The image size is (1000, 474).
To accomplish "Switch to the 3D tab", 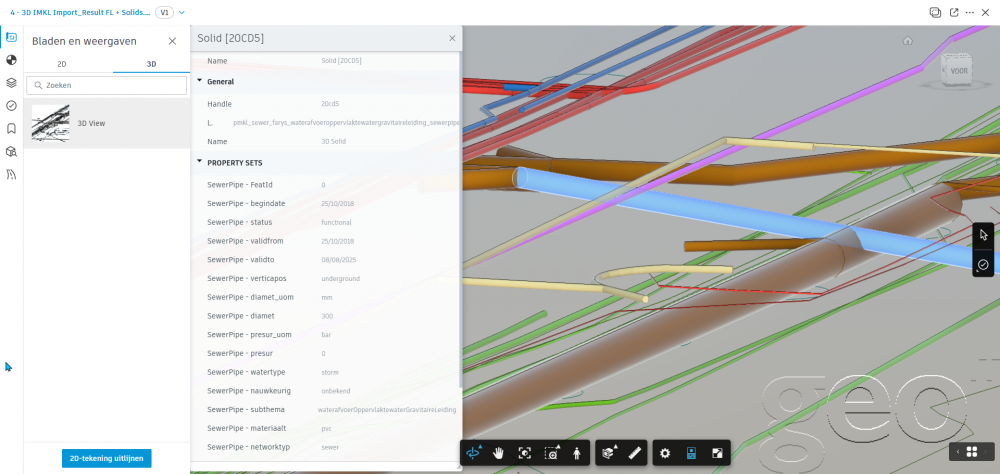I will coord(151,63).
